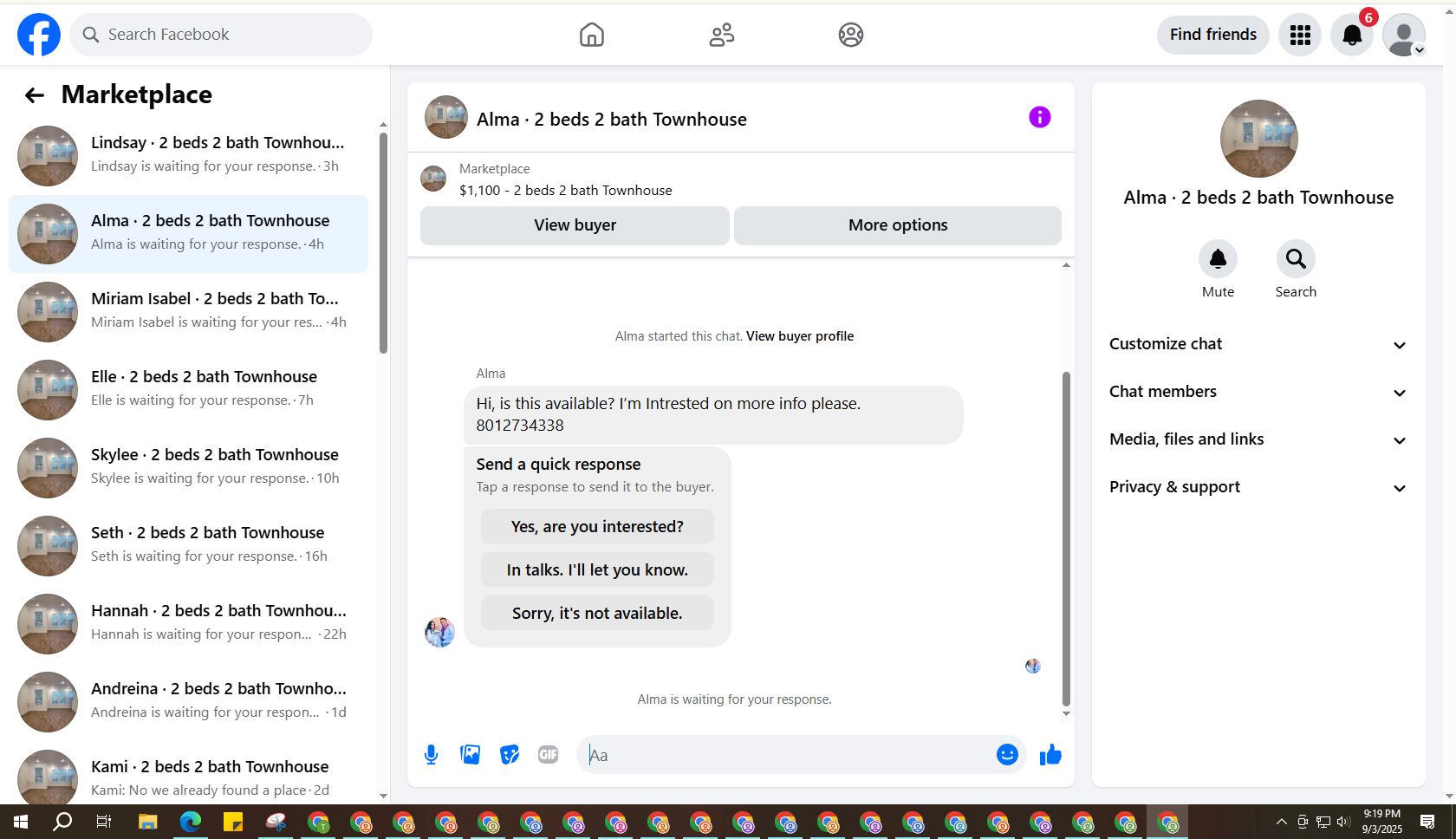Open Andreina's townhouse conversation
Screen dimensions: 1456x839
pos(188,702)
